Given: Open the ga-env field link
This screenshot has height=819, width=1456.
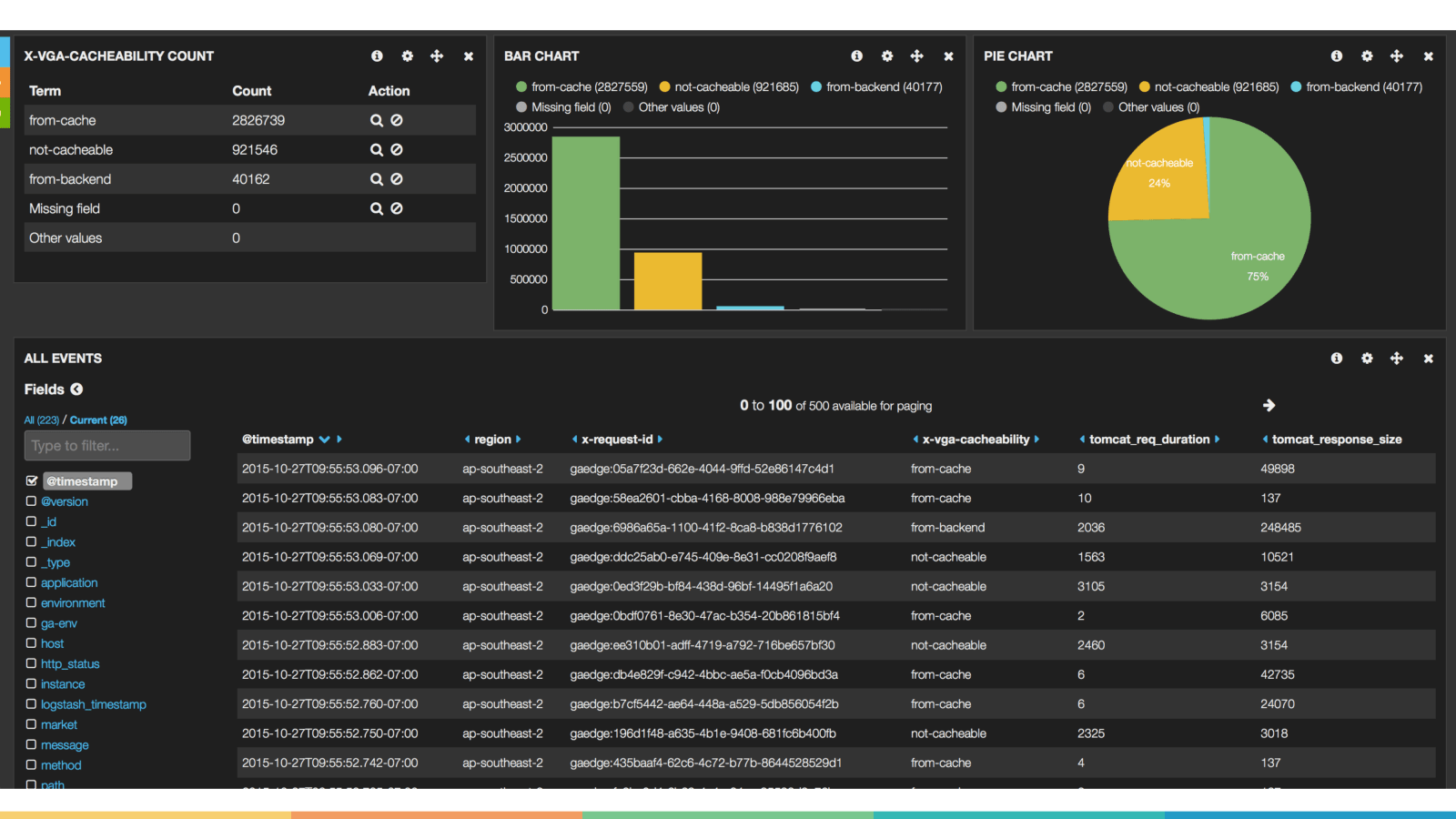Looking at the screenshot, I should click(x=59, y=623).
